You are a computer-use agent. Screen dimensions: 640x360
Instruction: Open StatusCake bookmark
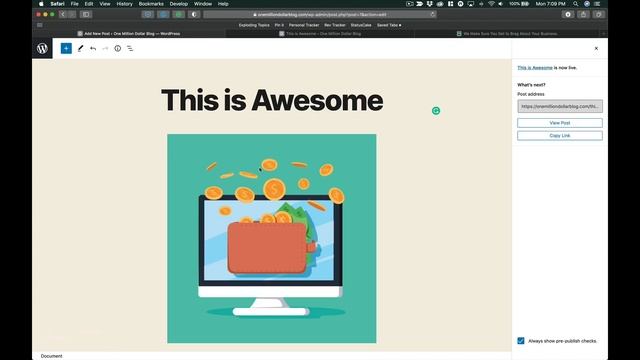[361, 25]
